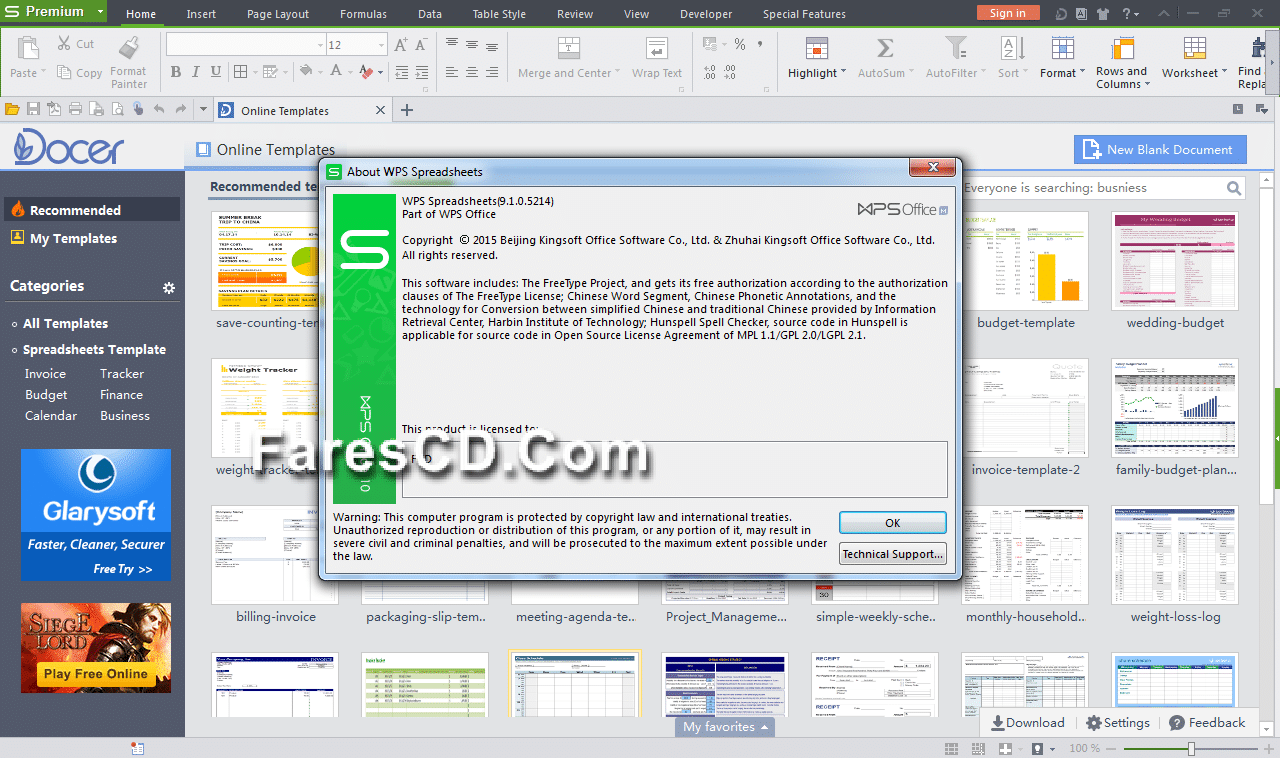Click New Blank Document button
This screenshot has width=1280, height=758.
coord(1160,150)
